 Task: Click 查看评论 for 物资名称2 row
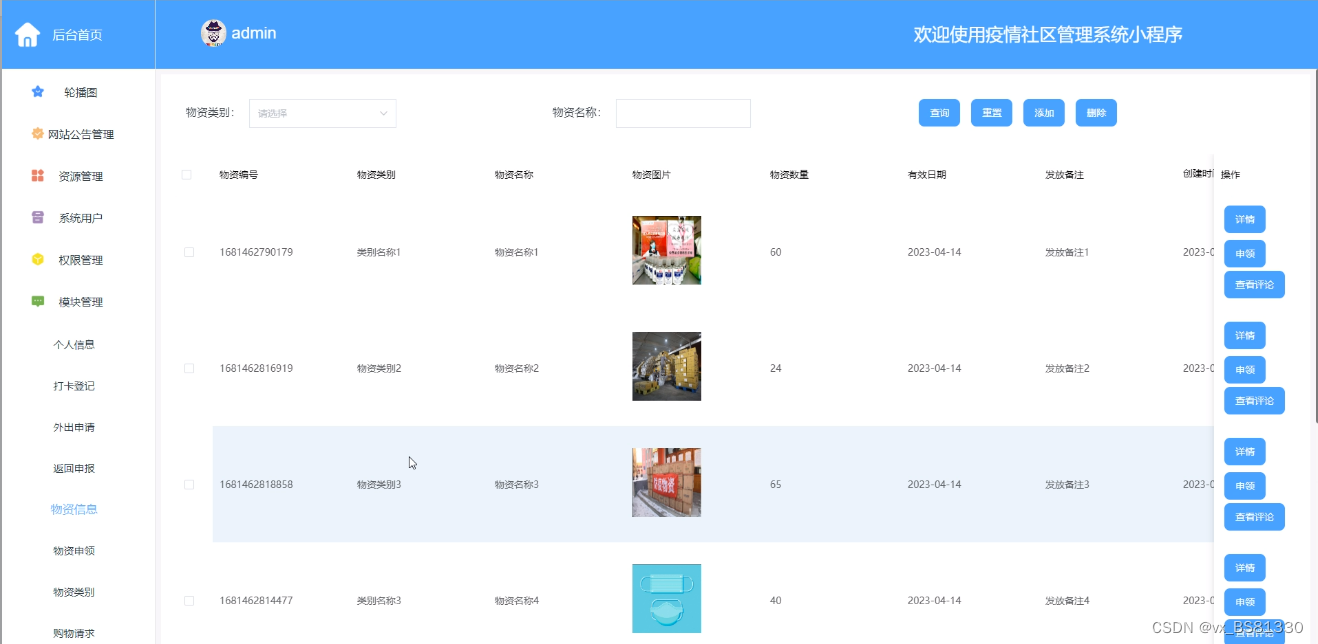[1254, 401]
